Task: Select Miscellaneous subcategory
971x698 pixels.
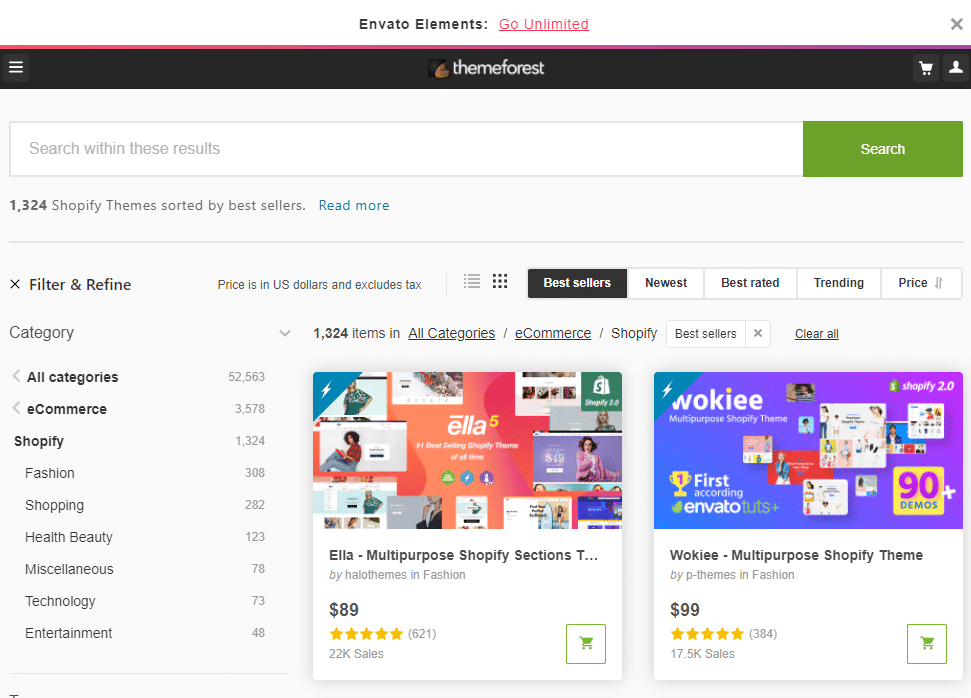Action: [69, 569]
